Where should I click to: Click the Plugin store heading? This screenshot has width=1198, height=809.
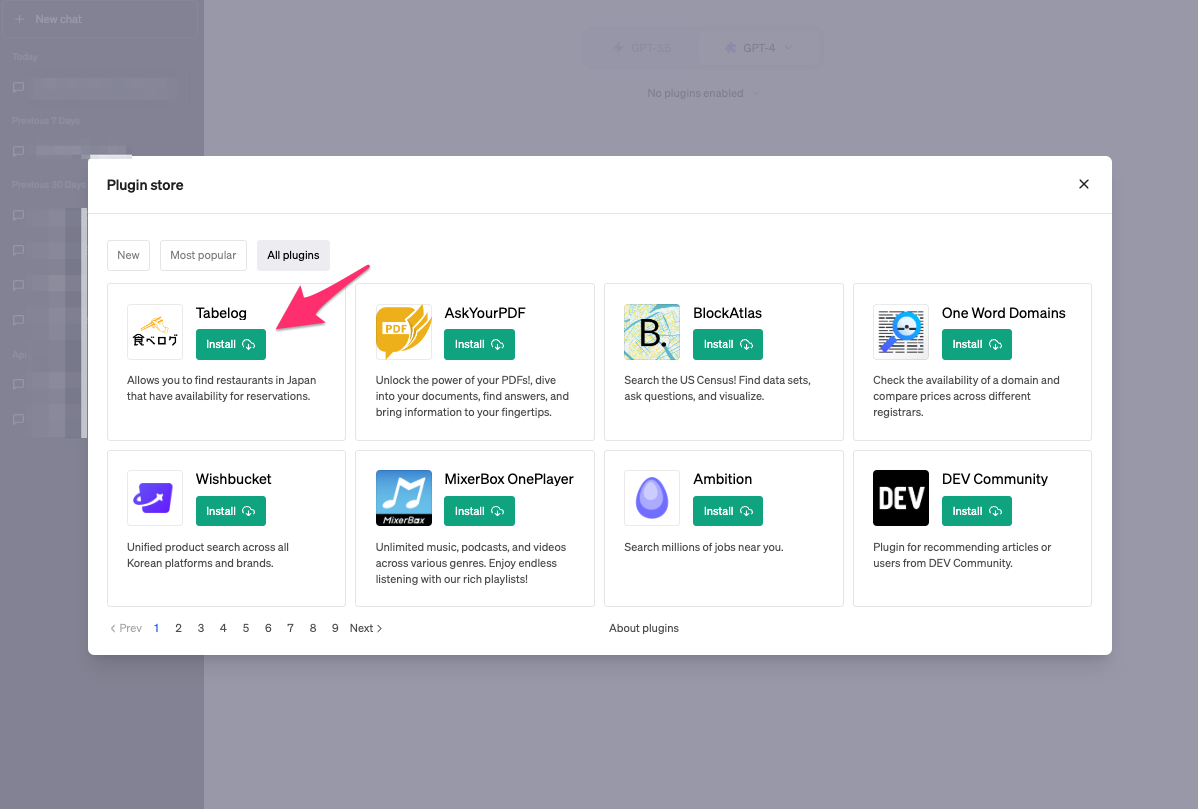tap(145, 185)
